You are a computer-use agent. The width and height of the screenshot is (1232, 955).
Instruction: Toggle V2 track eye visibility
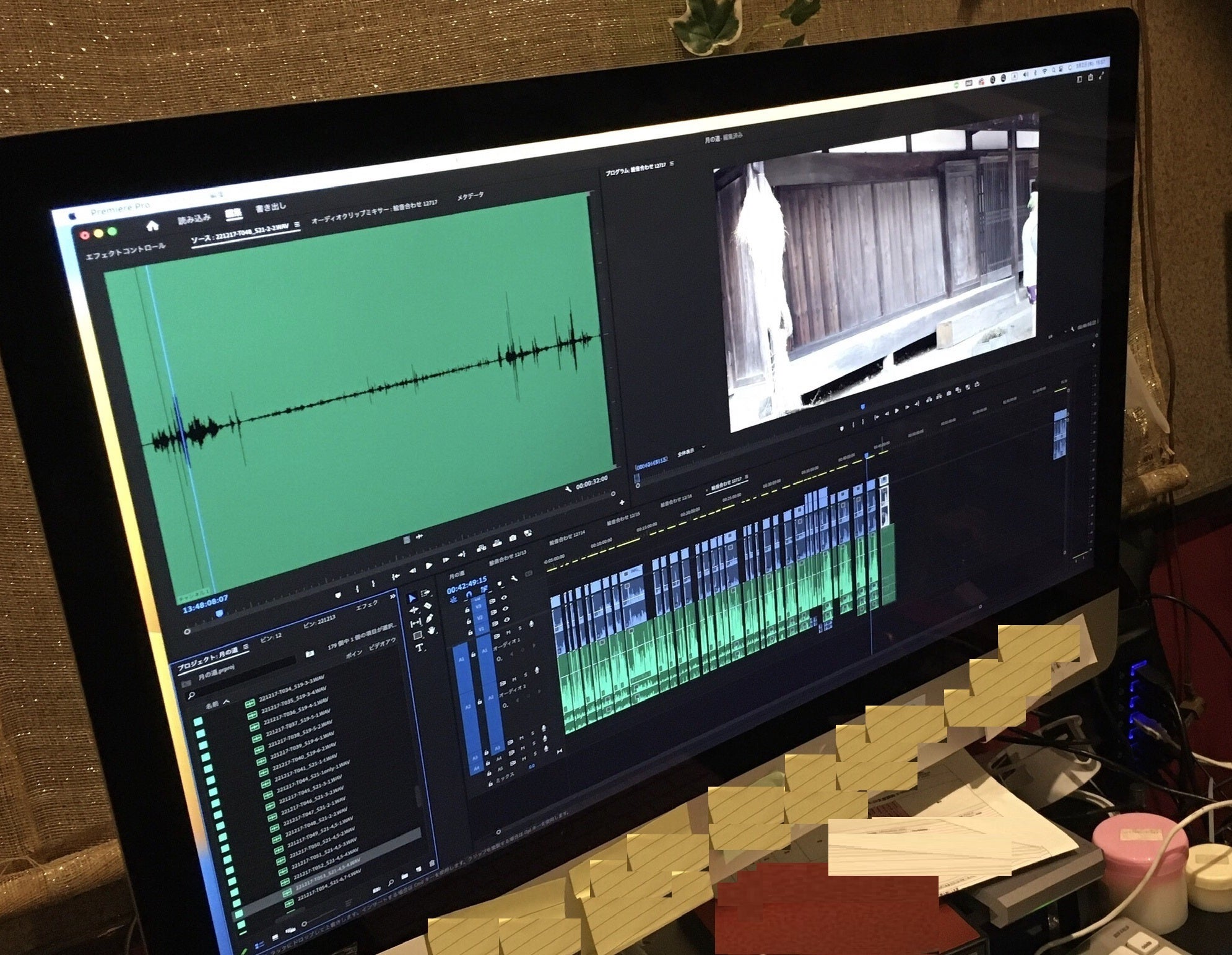[505, 610]
